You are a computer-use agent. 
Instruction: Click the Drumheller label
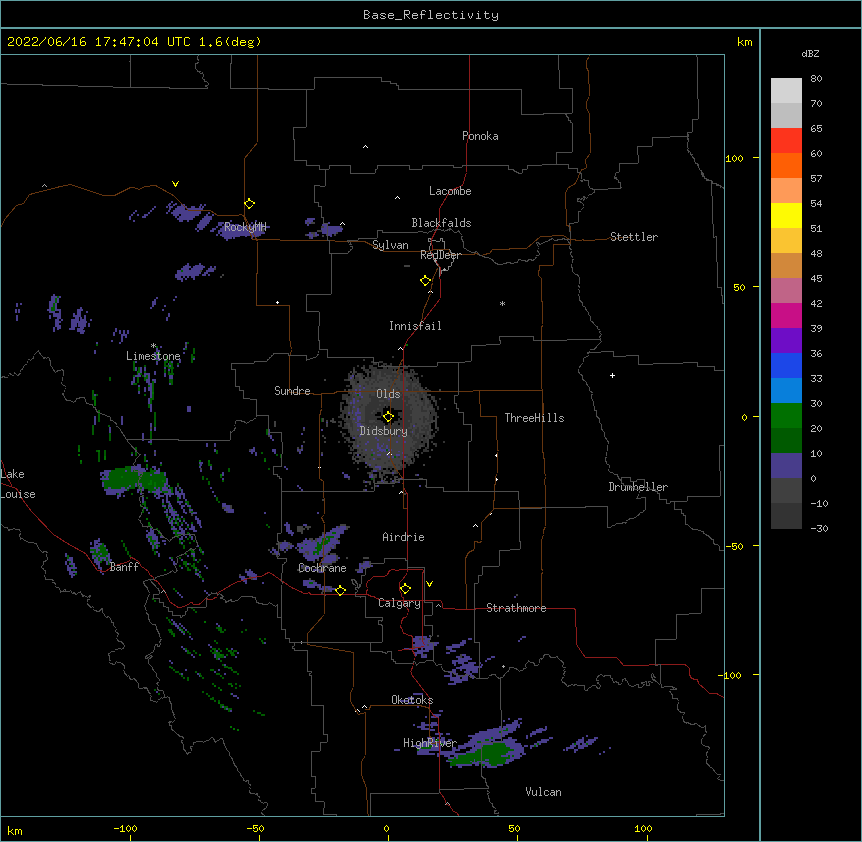(x=638, y=487)
